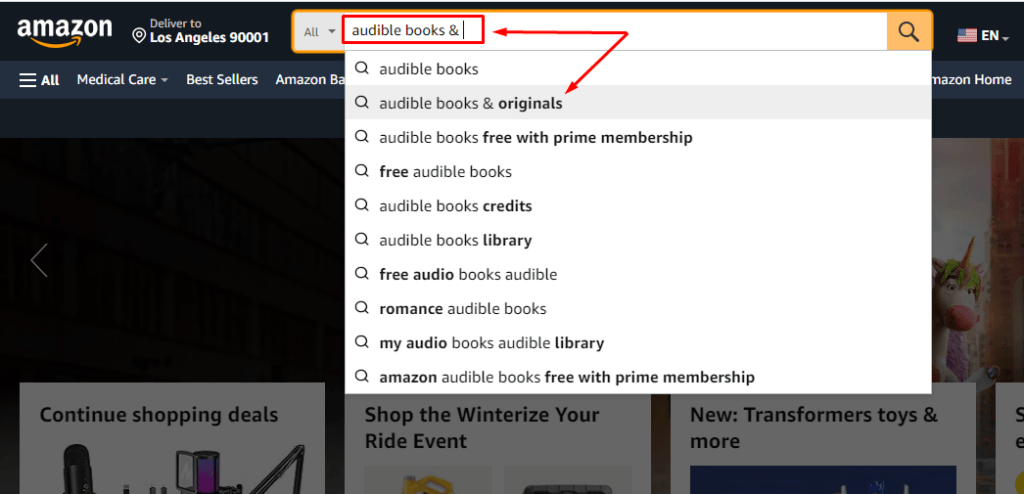The height and width of the screenshot is (494, 1024).
Task: Click the US flag language icon
Action: point(967,36)
